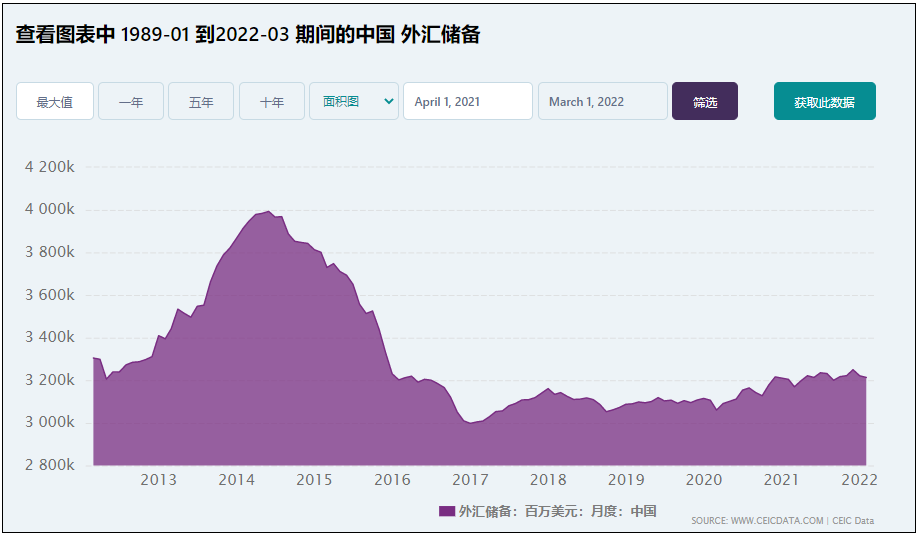Click the March 1, 2022 end date field

click(602, 101)
